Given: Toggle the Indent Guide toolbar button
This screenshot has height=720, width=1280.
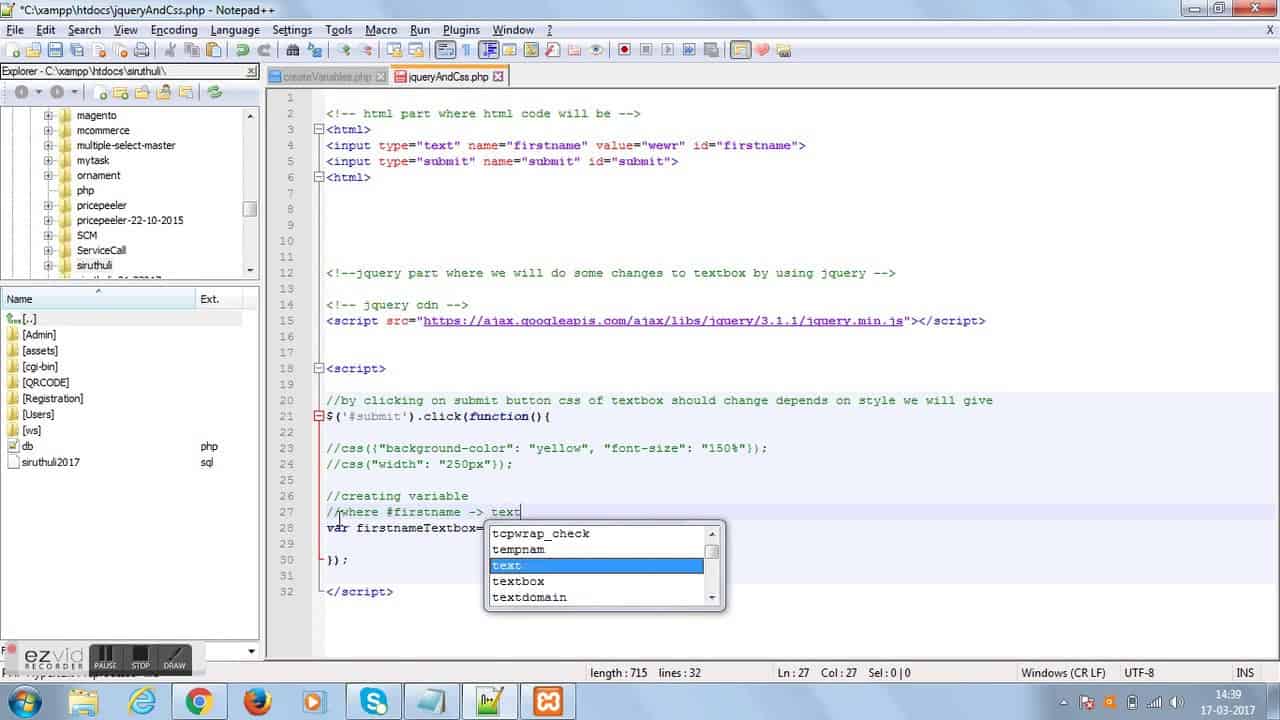Looking at the screenshot, I should tap(489, 50).
